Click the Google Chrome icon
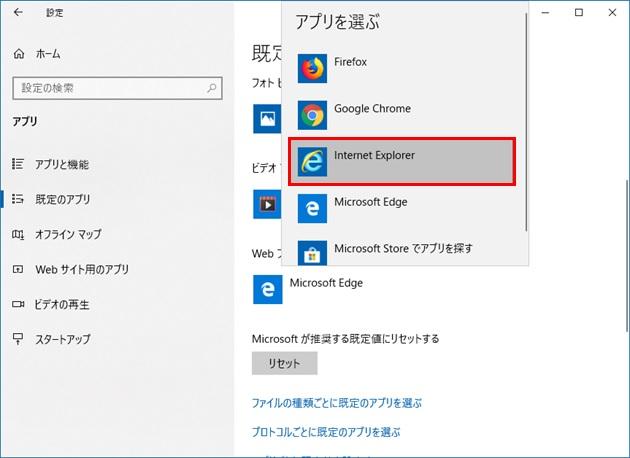Screen dimensions: 630x458 (312, 115)
